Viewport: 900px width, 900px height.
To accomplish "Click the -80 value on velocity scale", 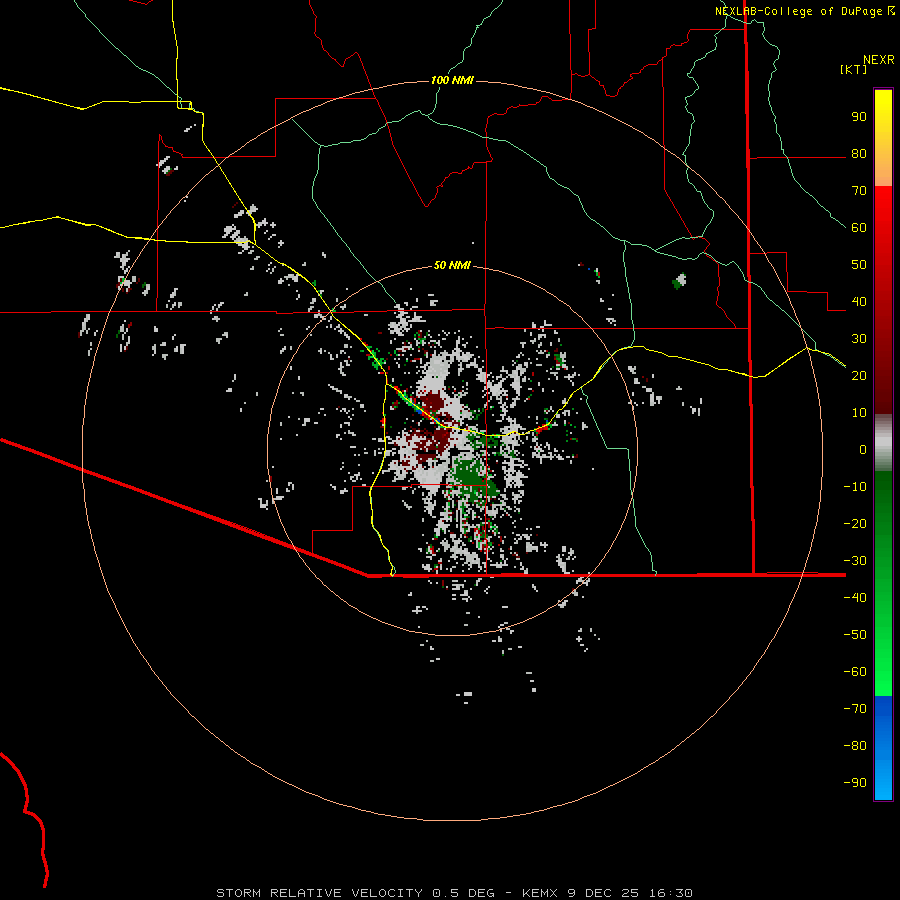I will pos(855,746).
